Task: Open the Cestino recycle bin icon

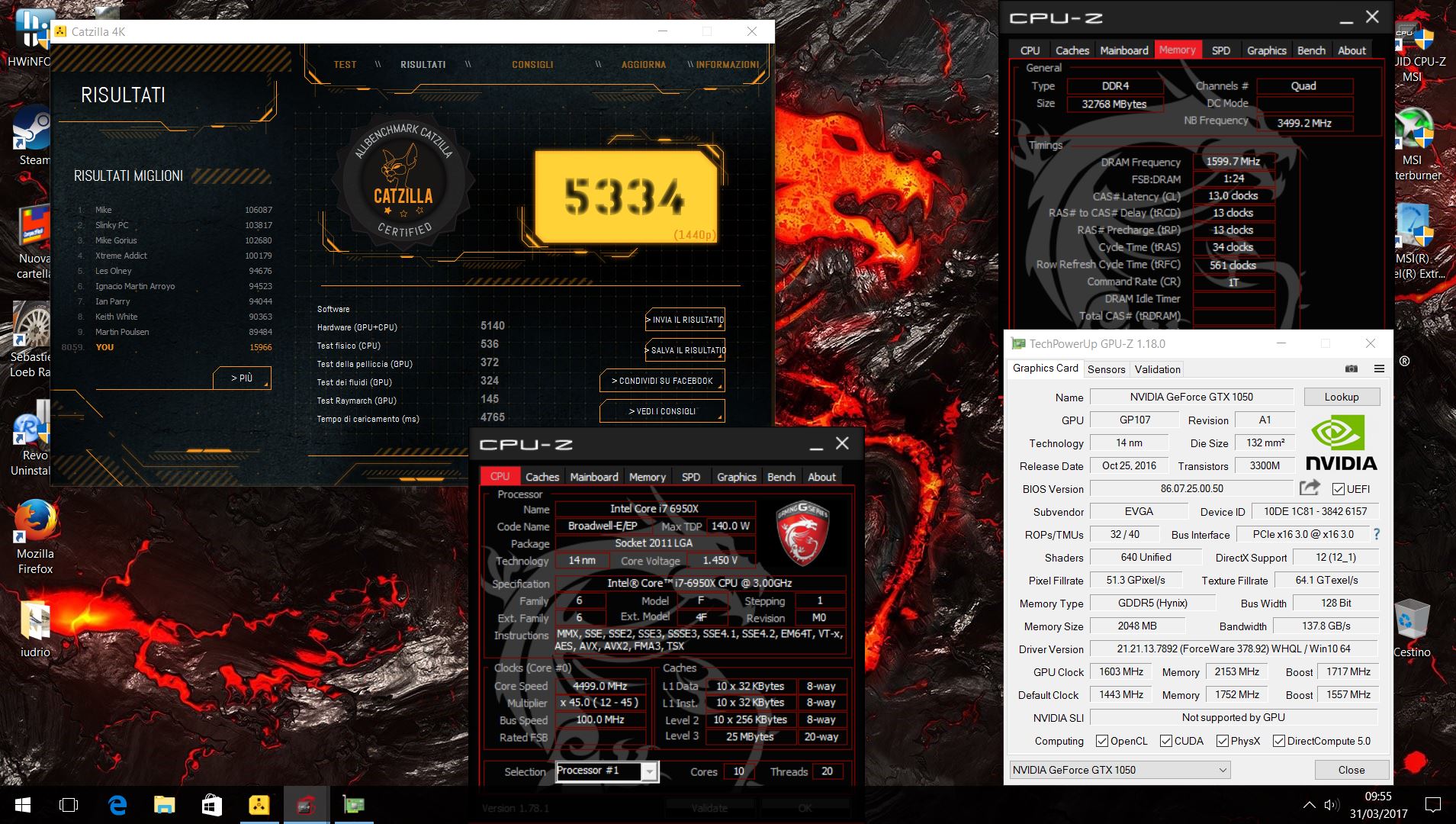Action: pos(1412,628)
